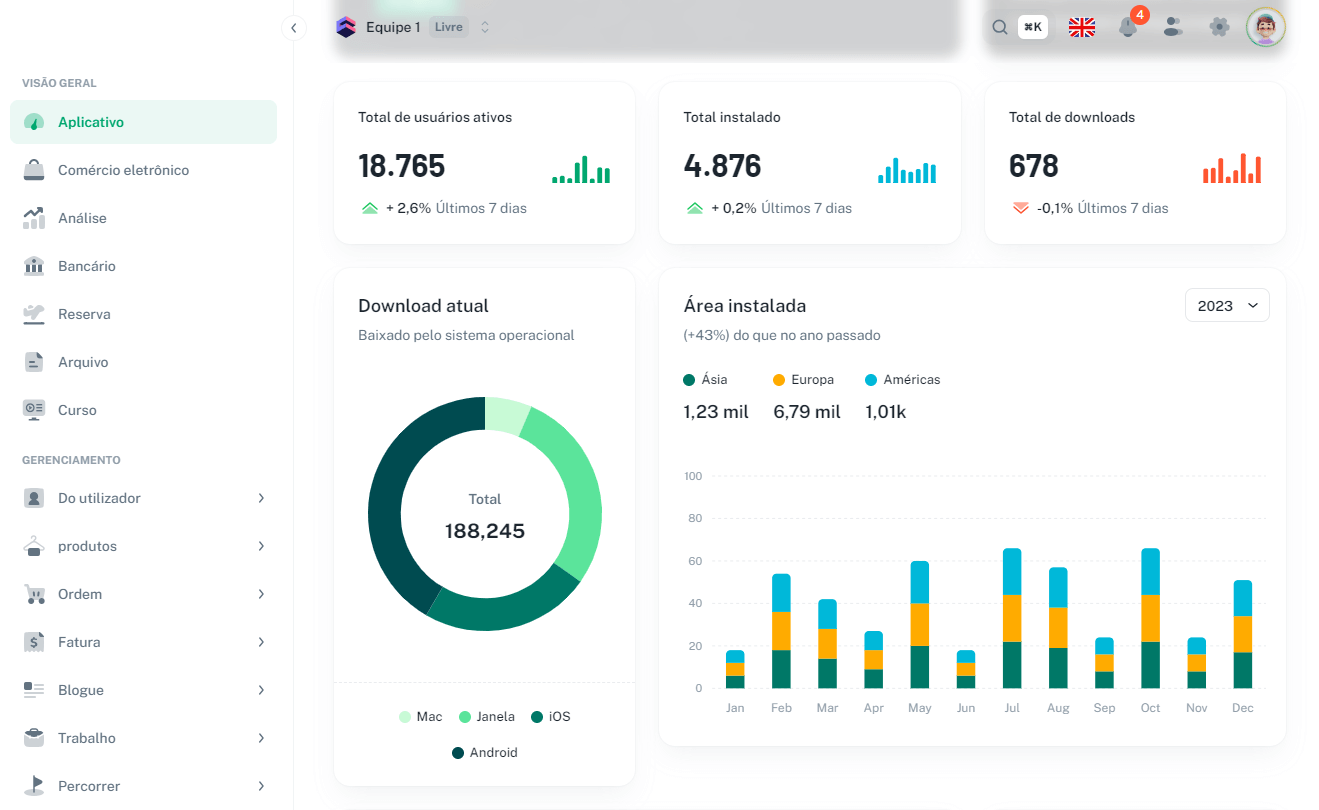1319x810 pixels.
Task: Click the Jul stacked bar in chart
Action: [1012, 618]
